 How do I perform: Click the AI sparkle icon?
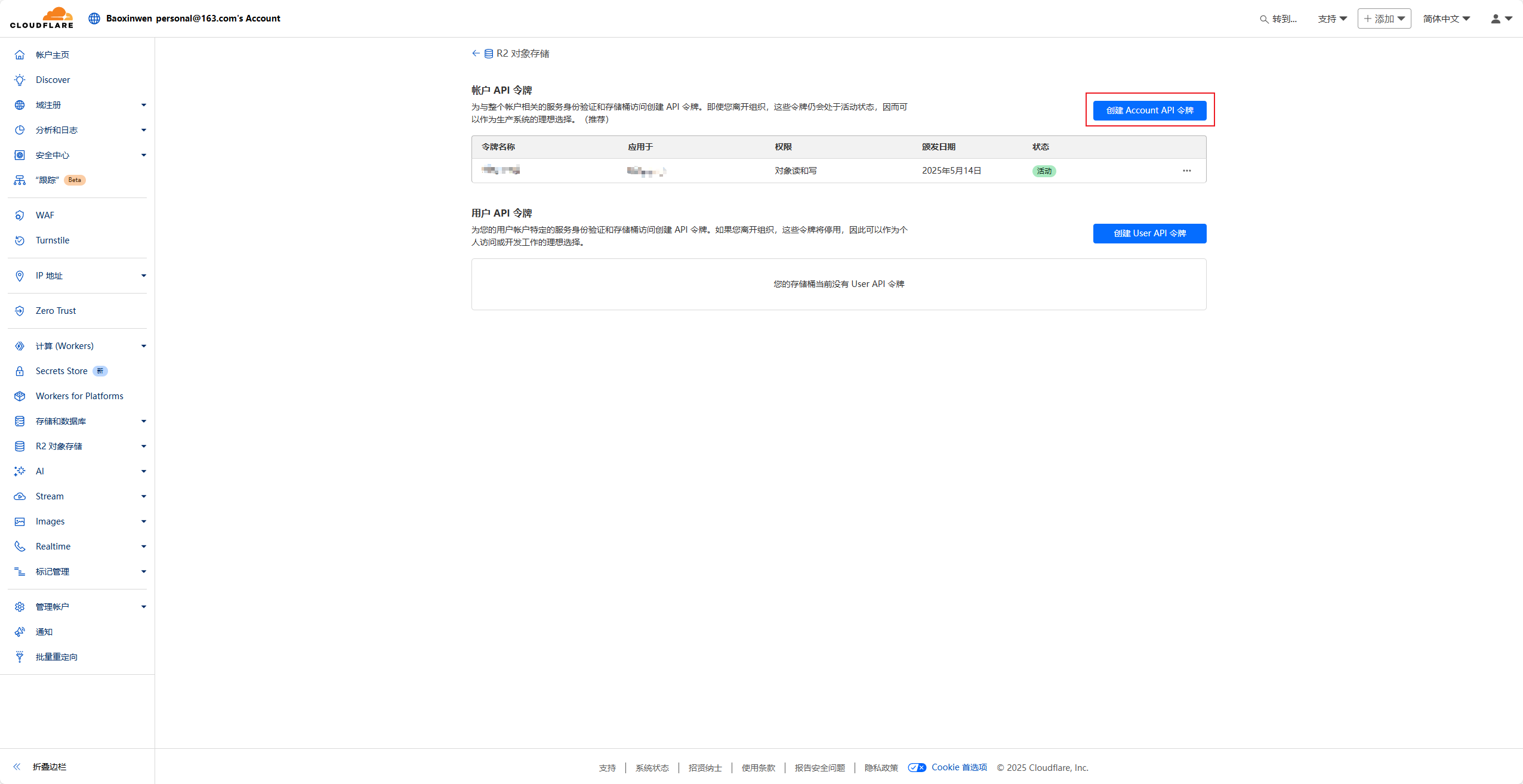tap(20, 471)
